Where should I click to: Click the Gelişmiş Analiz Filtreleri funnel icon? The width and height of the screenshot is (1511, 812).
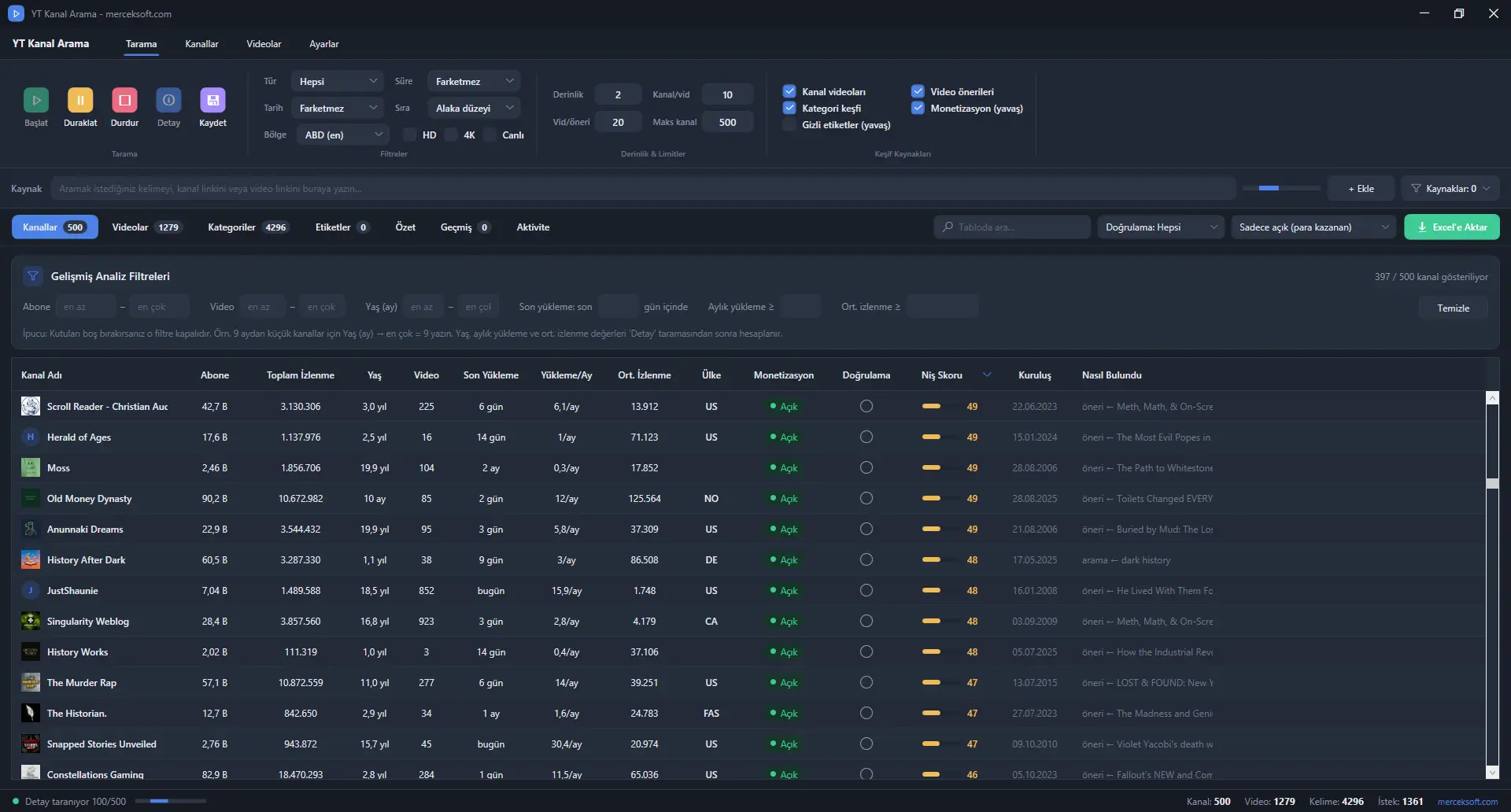tap(32, 276)
